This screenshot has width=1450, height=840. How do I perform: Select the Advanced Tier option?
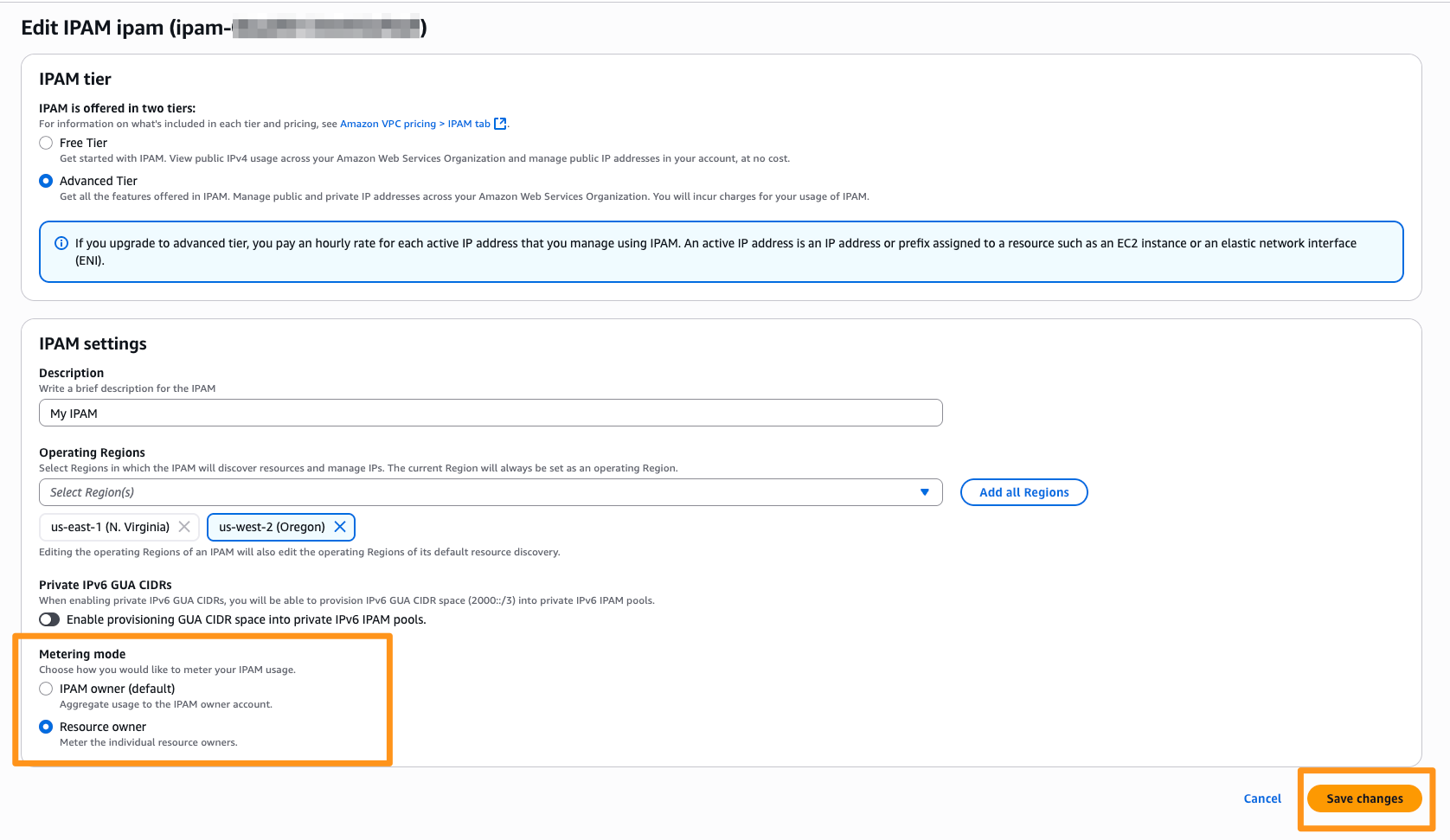coord(45,181)
